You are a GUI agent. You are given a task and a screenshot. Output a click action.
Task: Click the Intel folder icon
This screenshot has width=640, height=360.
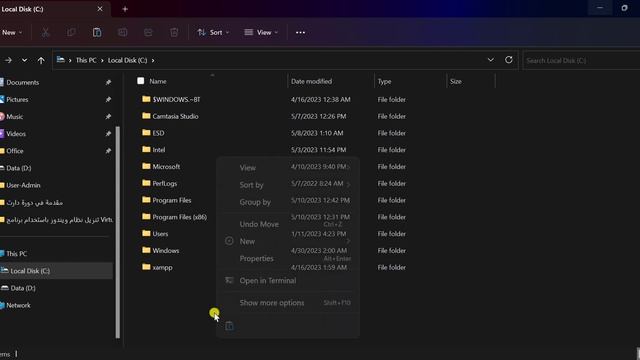coord(146,149)
